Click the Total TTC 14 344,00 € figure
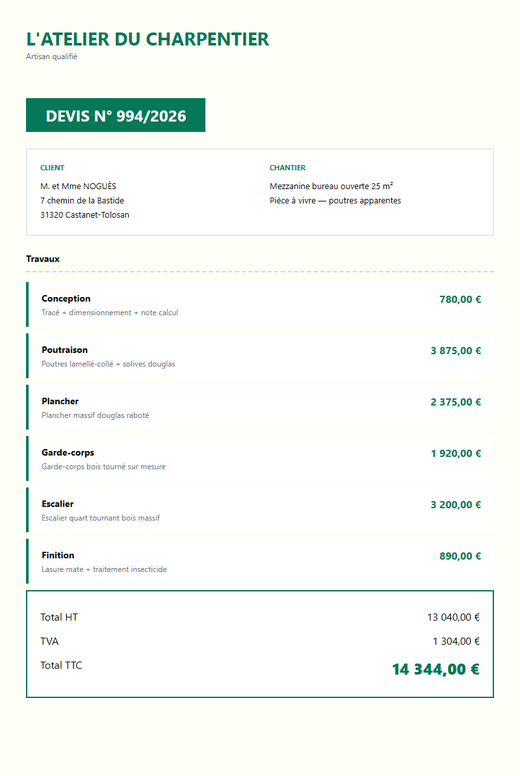This screenshot has width=520, height=776. [436, 669]
